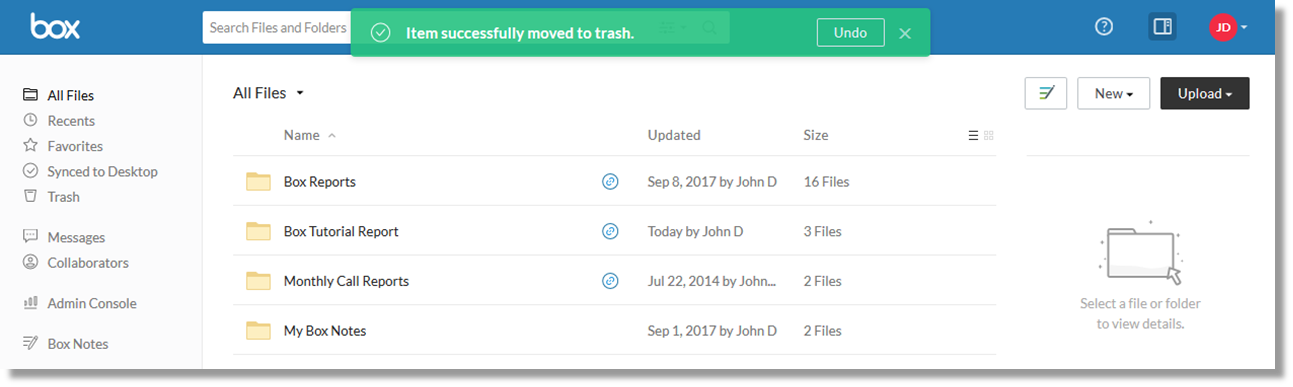The image size is (1293, 387).
Task: Open shared link for Box Reports
Action: click(610, 181)
